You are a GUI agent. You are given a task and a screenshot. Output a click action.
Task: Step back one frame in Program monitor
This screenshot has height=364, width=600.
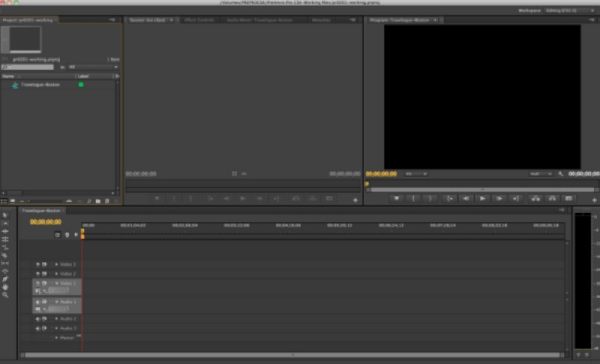tap(466, 198)
